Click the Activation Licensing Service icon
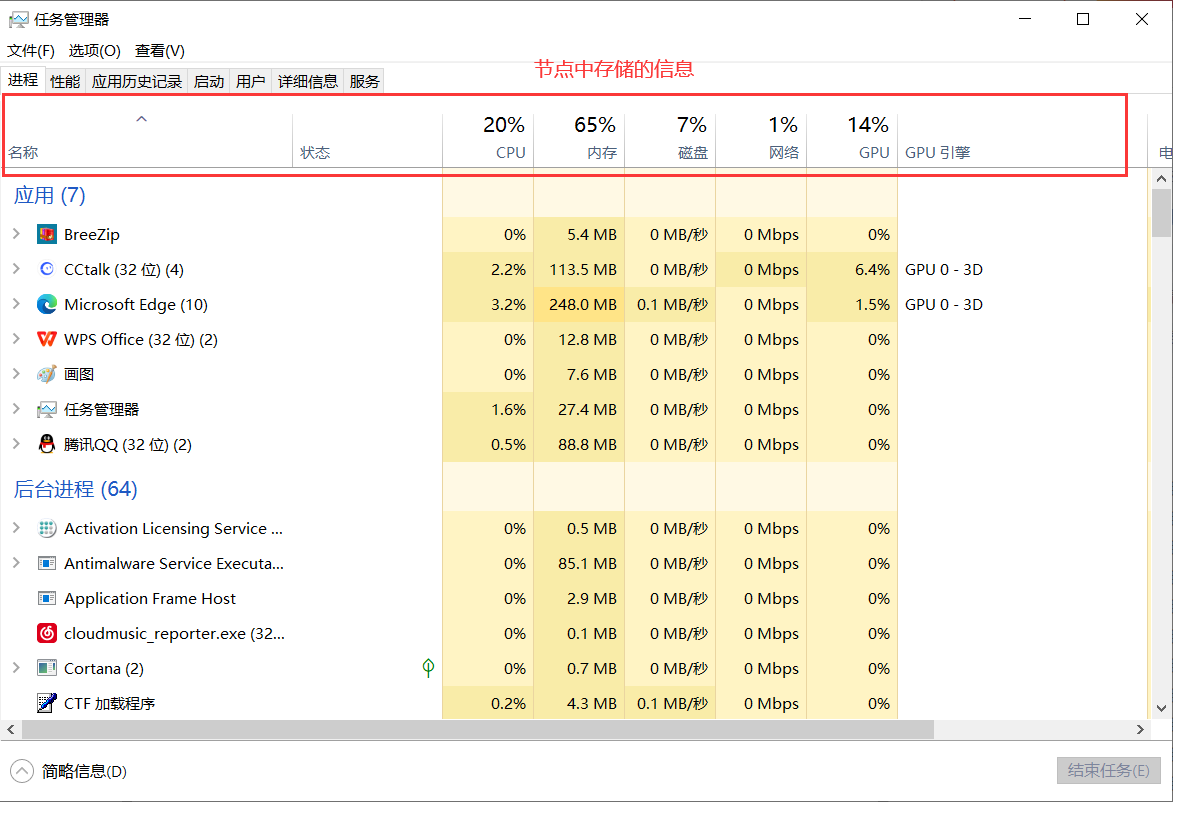This screenshot has width=1201, height=821. [47, 529]
